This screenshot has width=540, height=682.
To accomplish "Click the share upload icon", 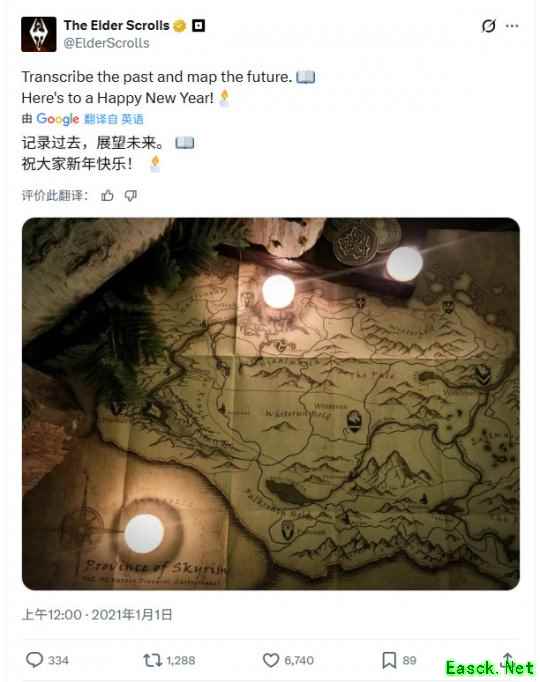I will 507,660.
